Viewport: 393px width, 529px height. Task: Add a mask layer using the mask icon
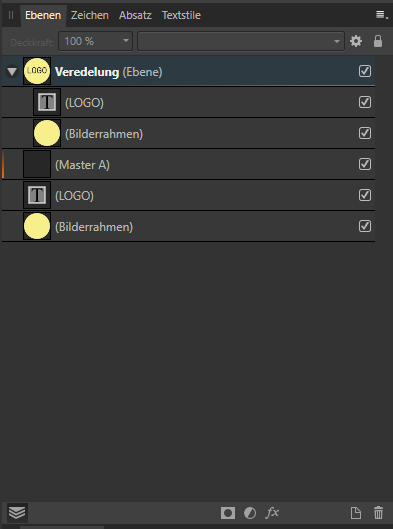228,513
